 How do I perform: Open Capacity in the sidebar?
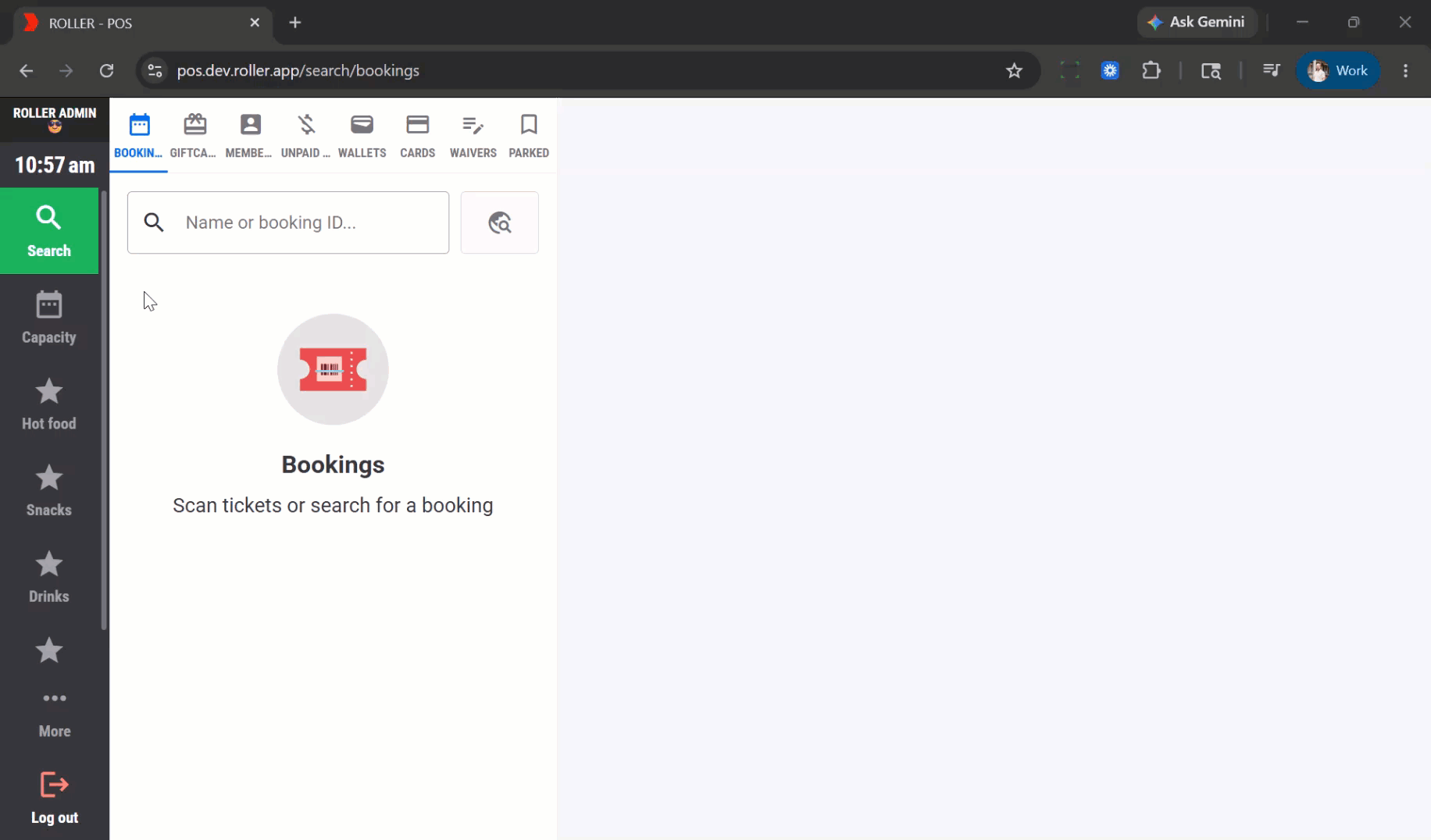(x=49, y=318)
